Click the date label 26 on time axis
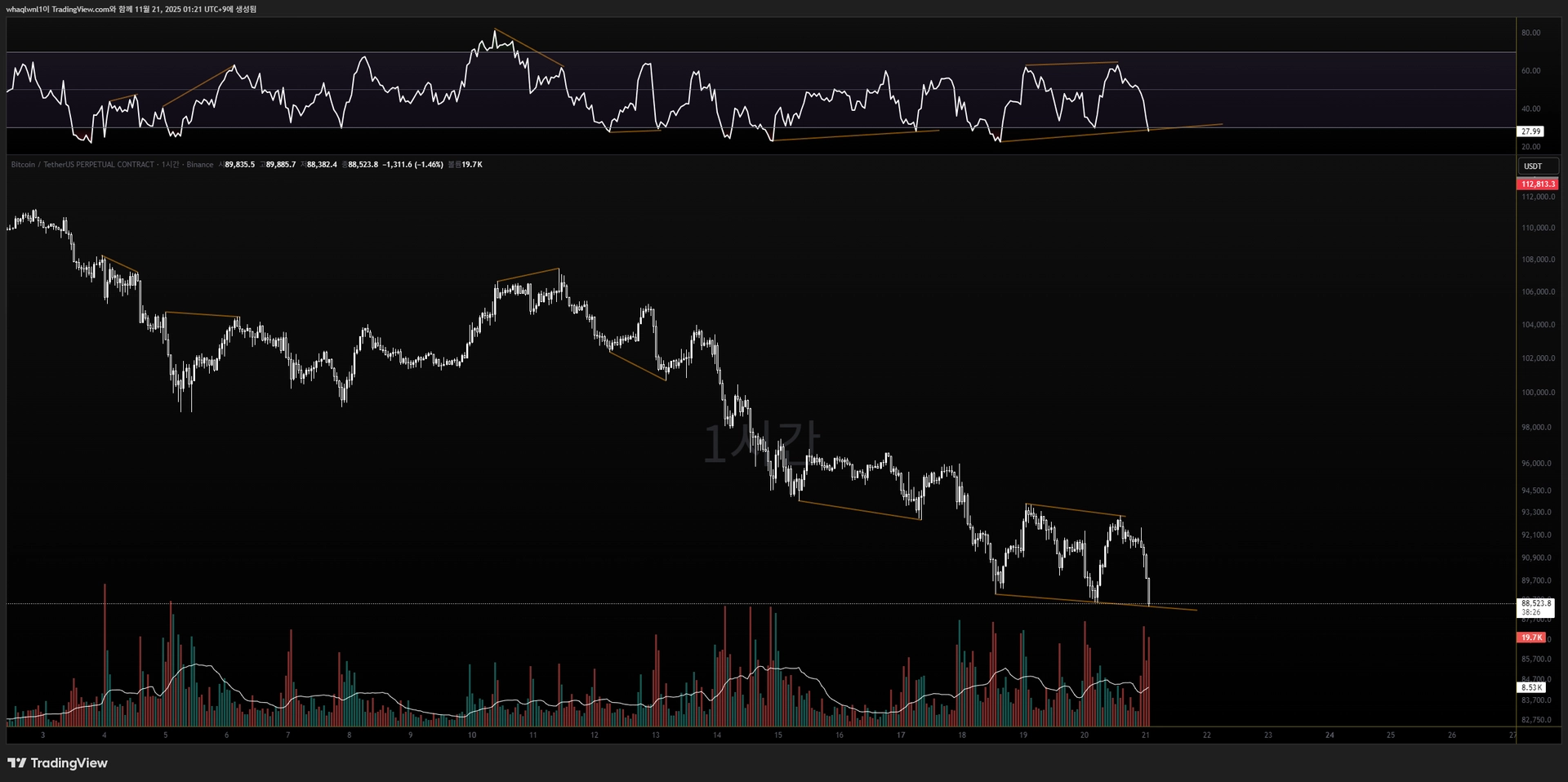This screenshot has height=782, width=1568. pos(1452,735)
